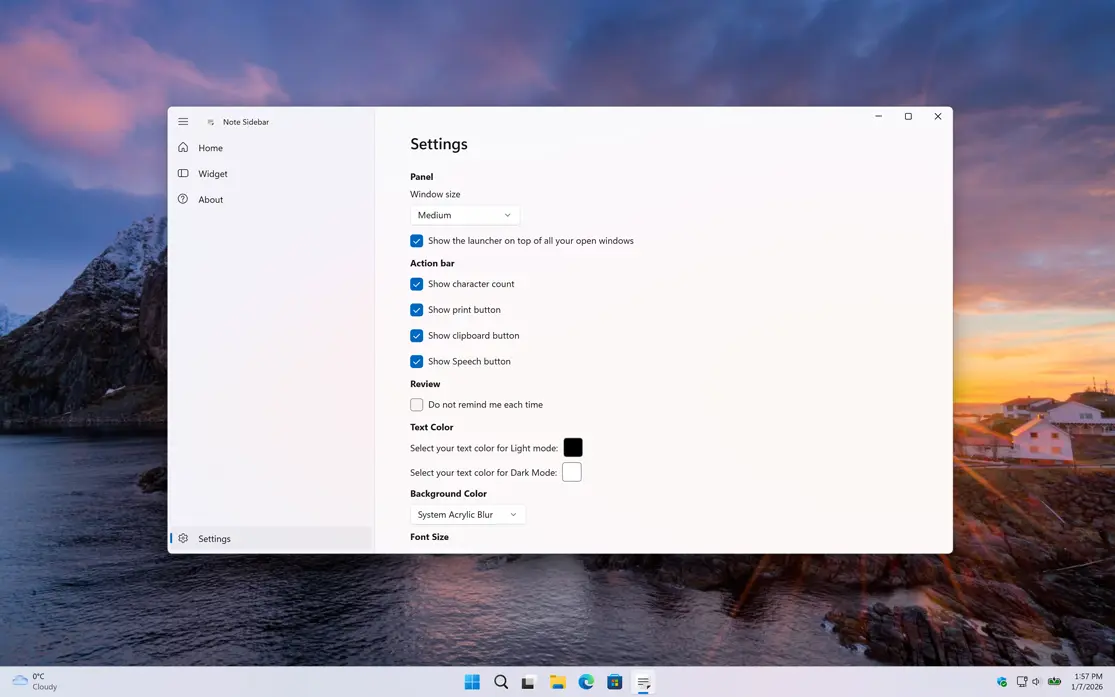
Task: Open the Widget section via its sidebar icon
Action: [x=184, y=173]
